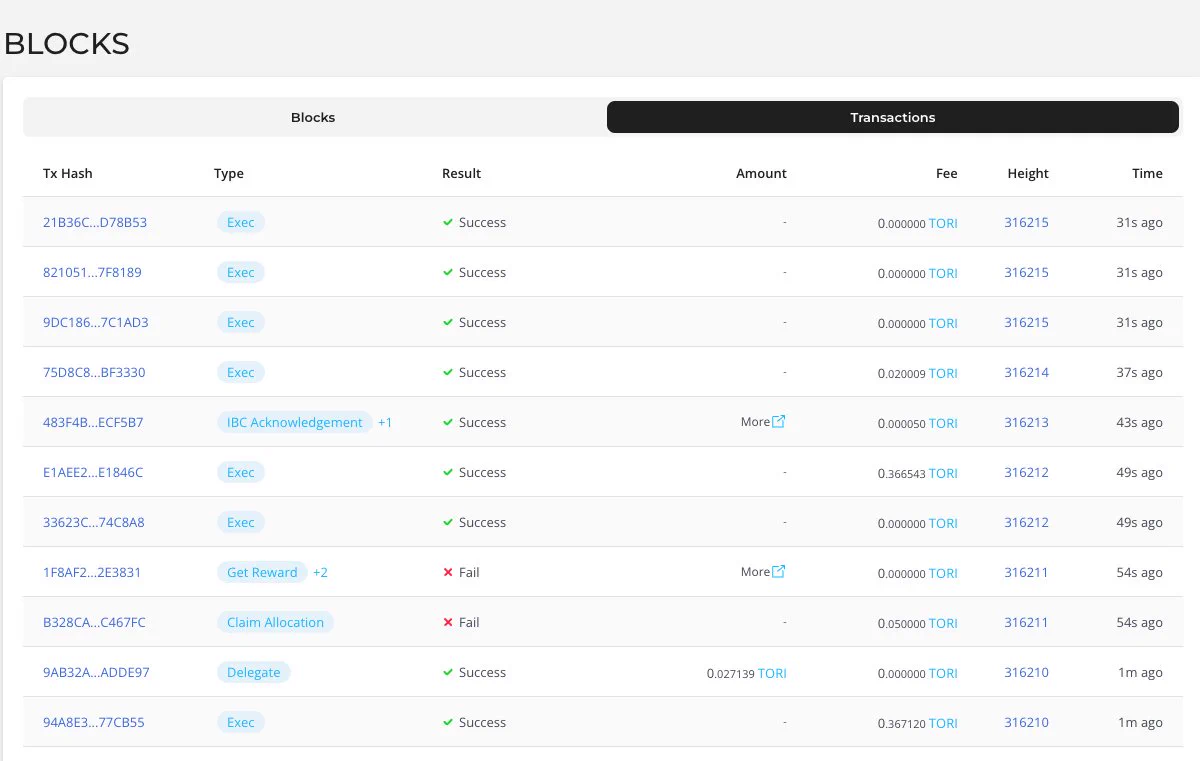
Task: Open transaction hash 94A8E3...77CB55
Action: tap(94, 722)
